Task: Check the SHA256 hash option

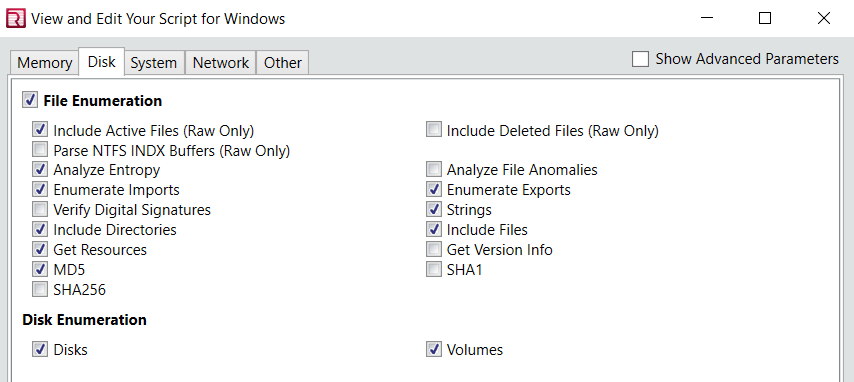Action: pyautogui.click(x=40, y=289)
